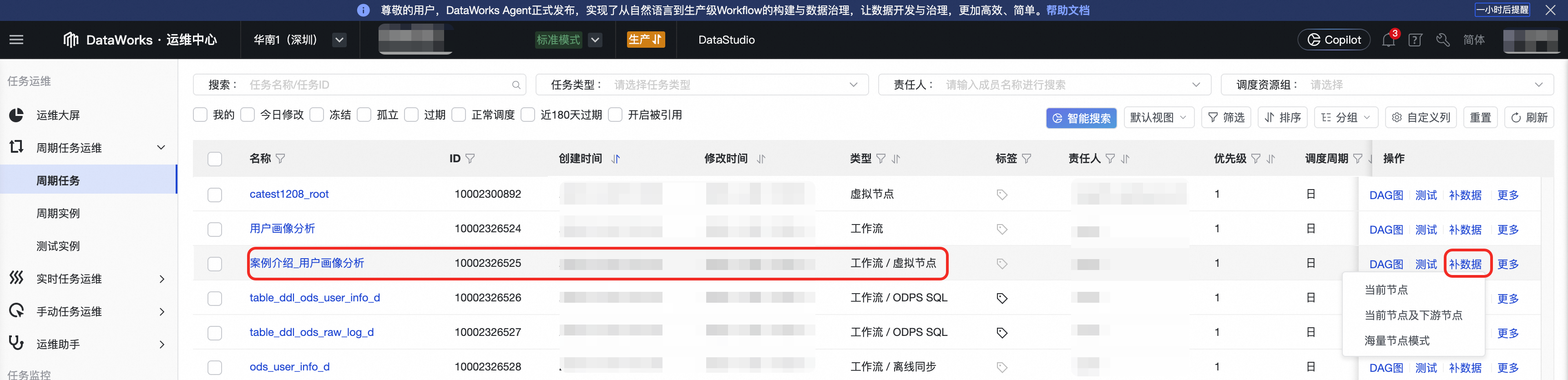Click tag icon for ods_user_info_d row
The height and width of the screenshot is (380, 1568).
point(1002,367)
